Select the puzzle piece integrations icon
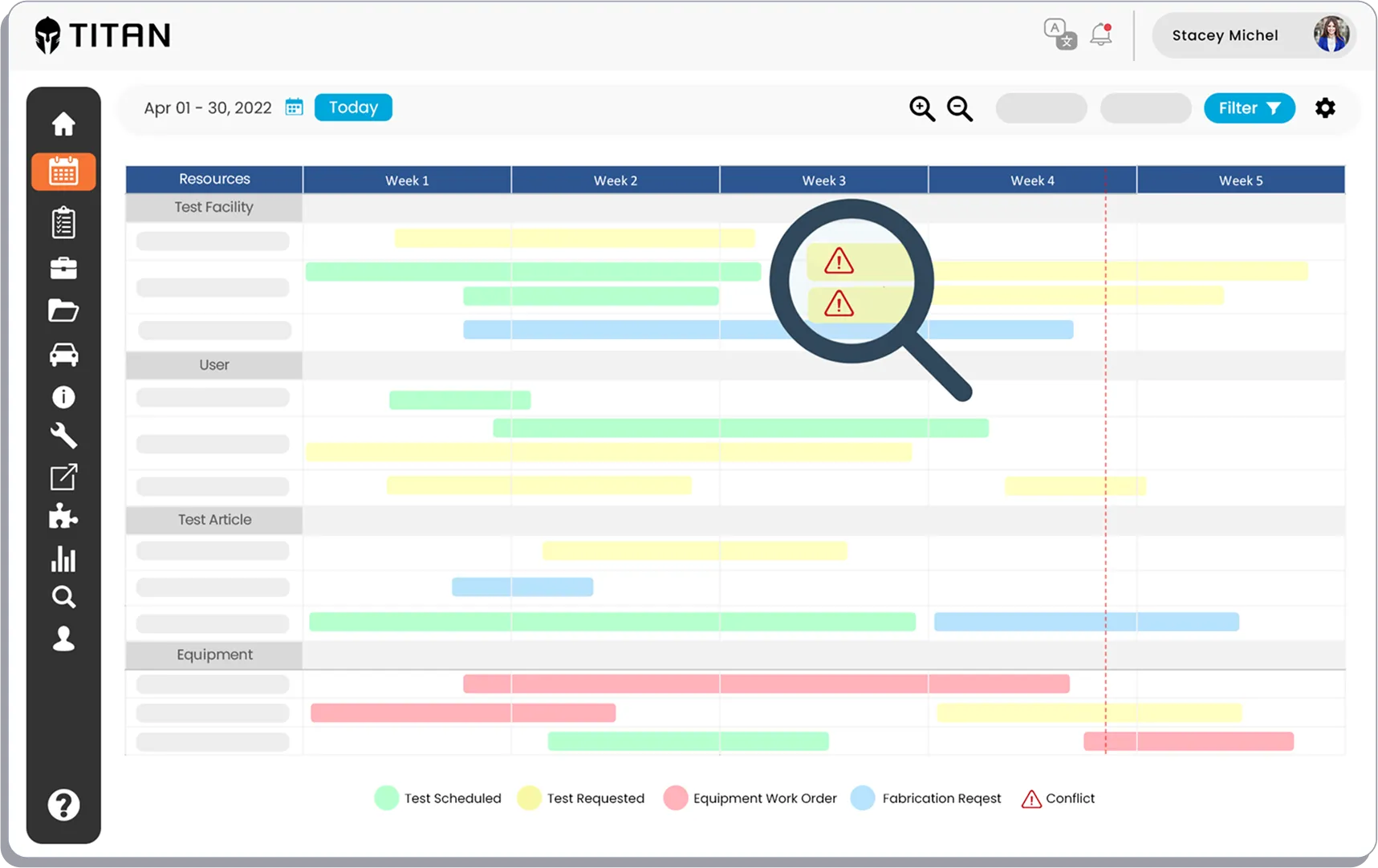1378x868 pixels. click(x=63, y=517)
